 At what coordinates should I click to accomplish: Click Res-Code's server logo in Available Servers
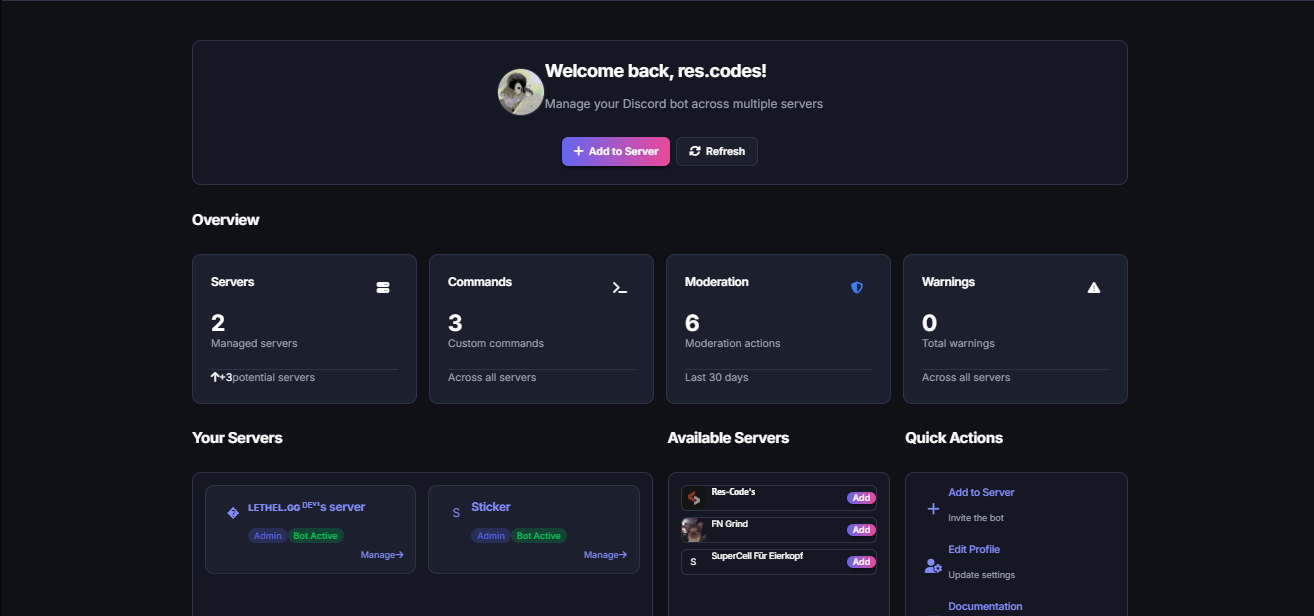694,497
